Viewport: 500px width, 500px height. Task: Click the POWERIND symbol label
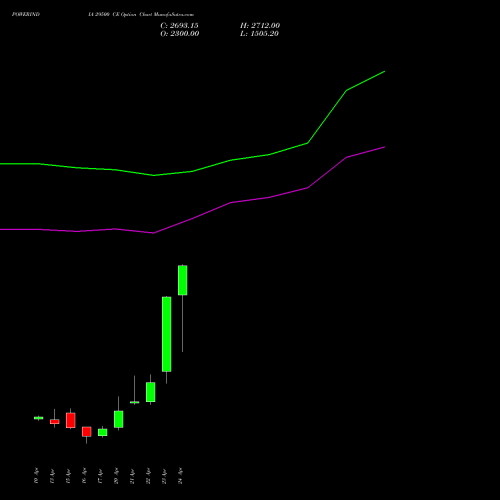pos(26,14)
